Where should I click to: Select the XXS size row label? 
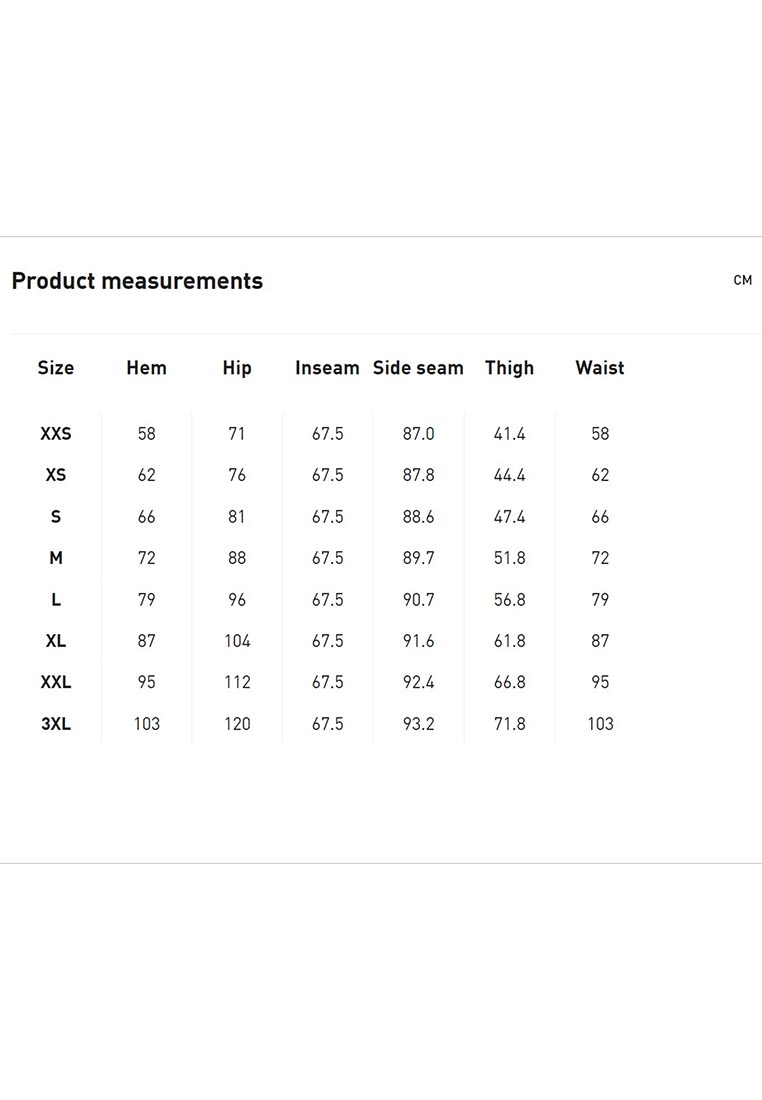[x=55, y=434]
